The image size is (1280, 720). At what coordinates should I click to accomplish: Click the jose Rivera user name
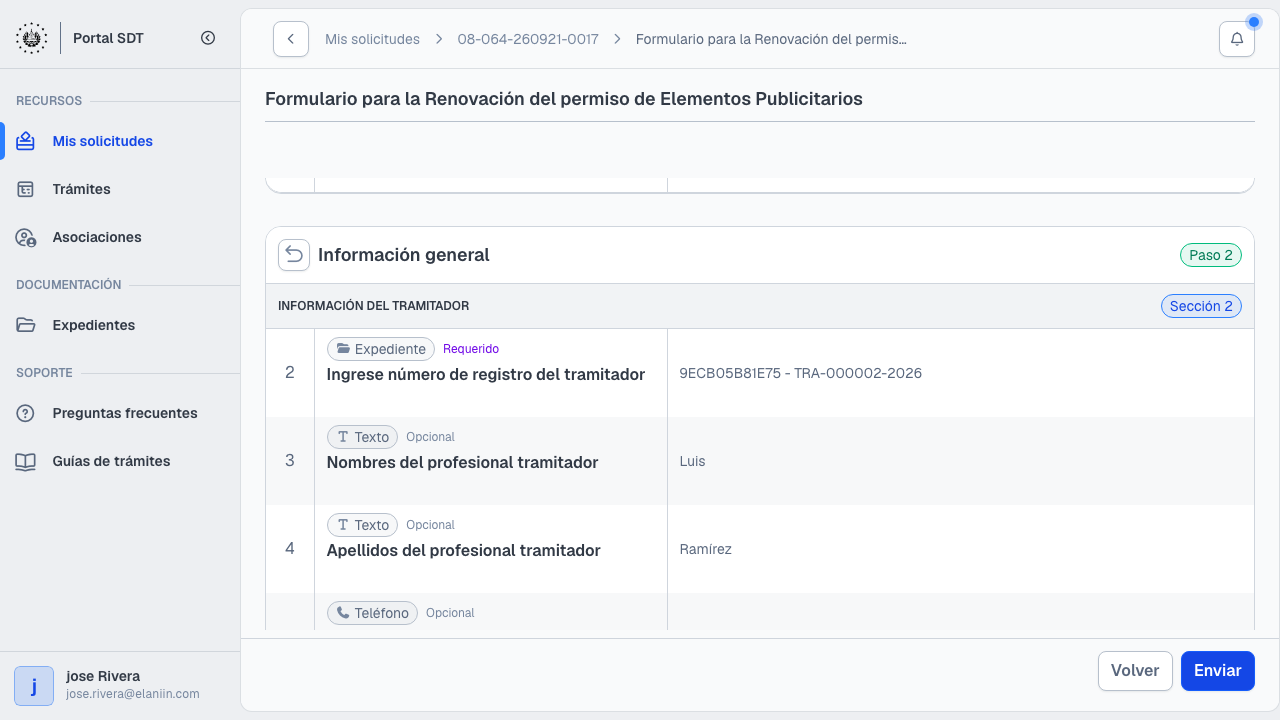coord(103,676)
